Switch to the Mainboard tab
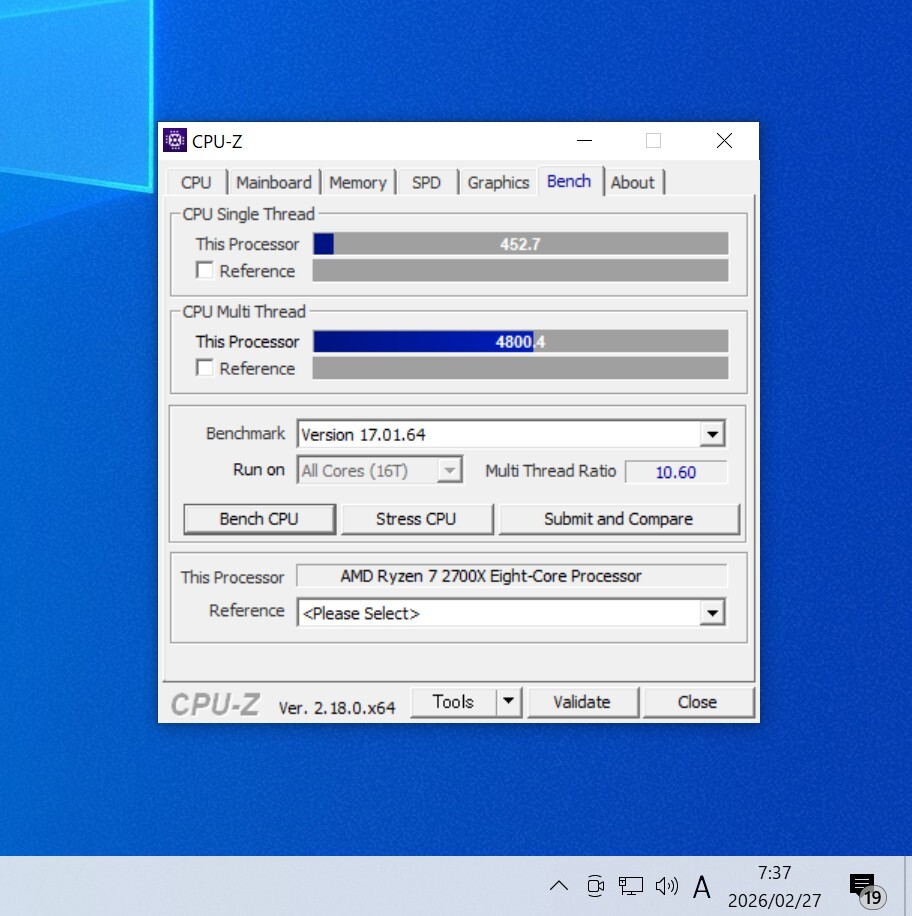Screen dimensions: 912x916 click(x=273, y=183)
